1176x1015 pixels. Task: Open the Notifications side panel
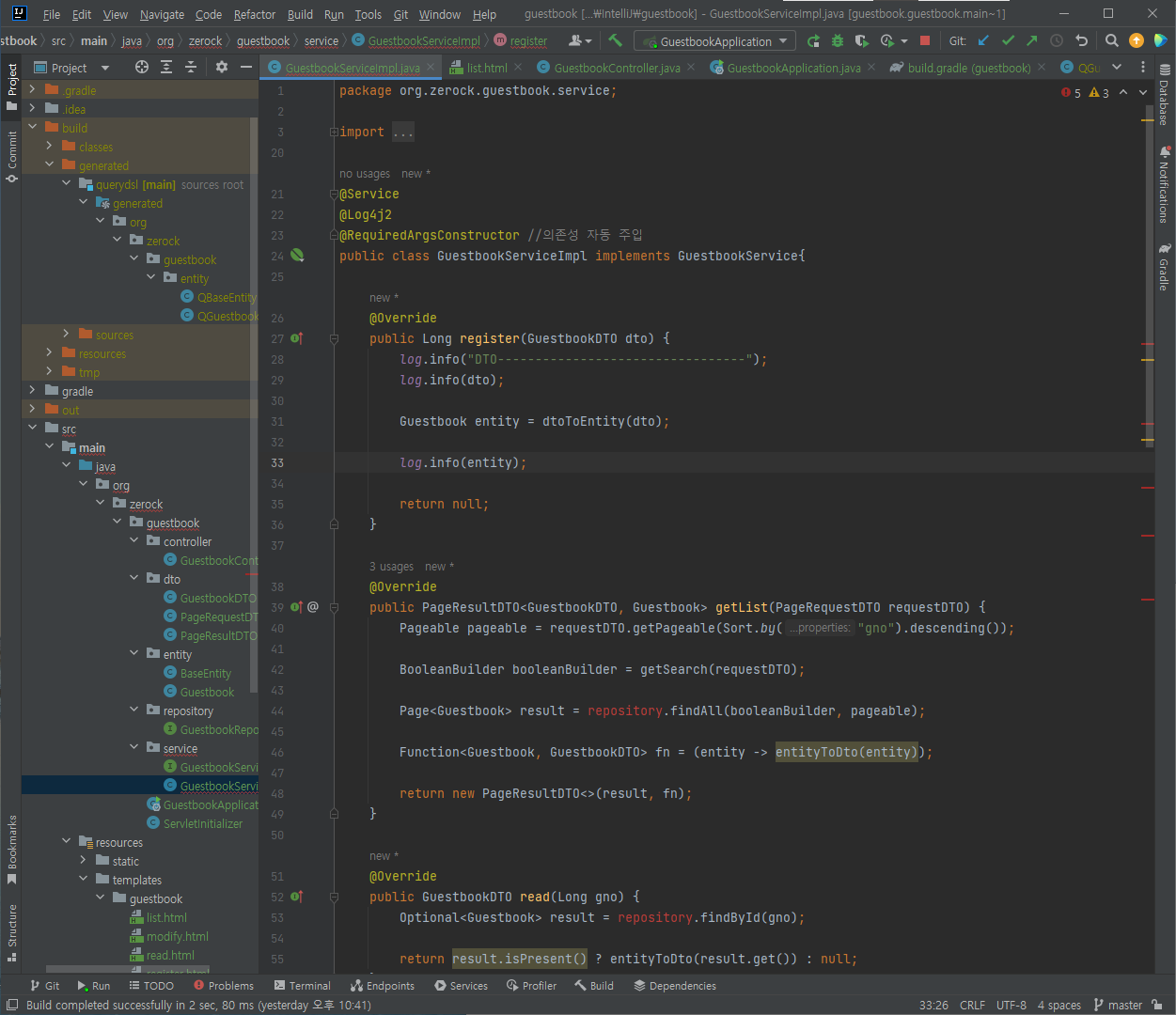pyautogui.click(x=1165, y=184)
